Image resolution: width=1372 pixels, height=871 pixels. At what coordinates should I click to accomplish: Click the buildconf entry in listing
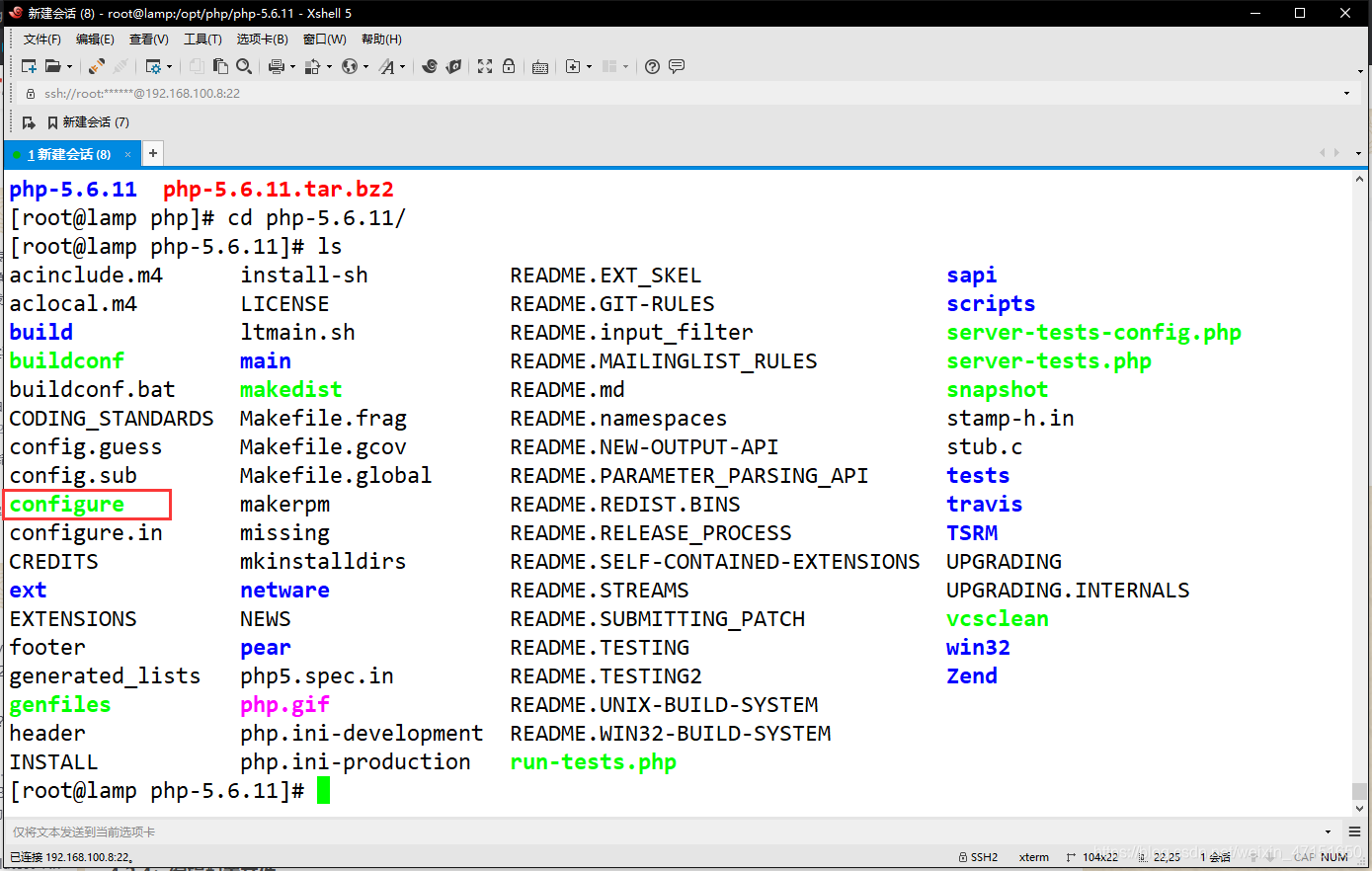(x=67, y=361)
